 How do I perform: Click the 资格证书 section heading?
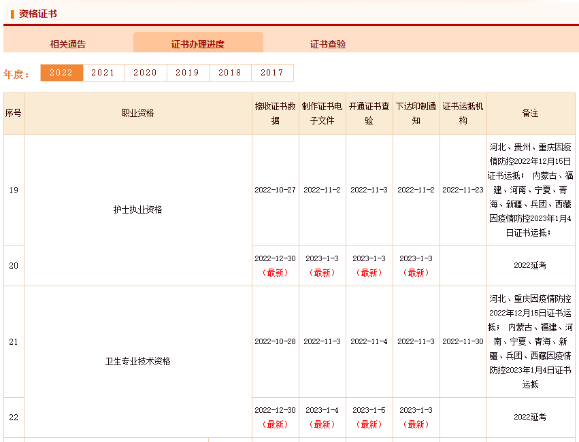point(38,14)
